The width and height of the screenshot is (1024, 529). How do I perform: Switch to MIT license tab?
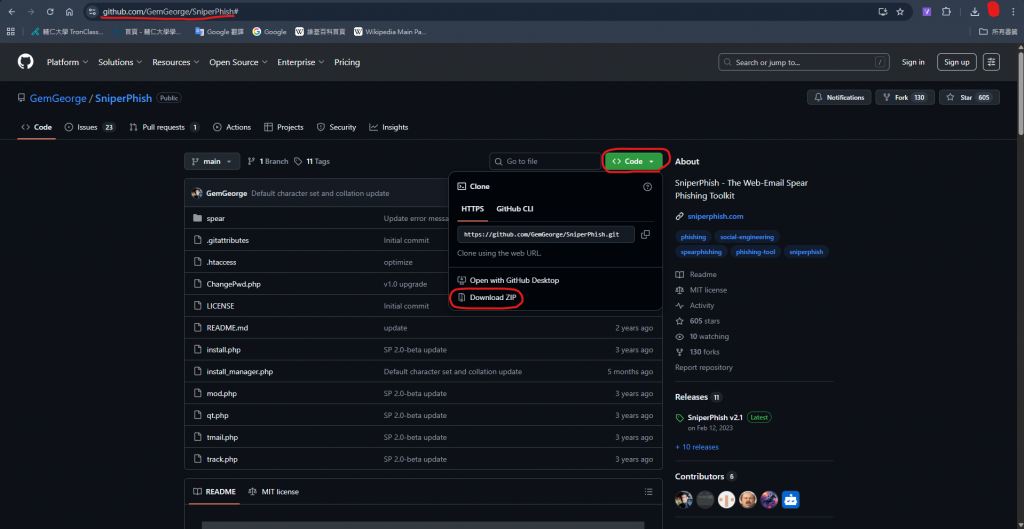point(274,491)
